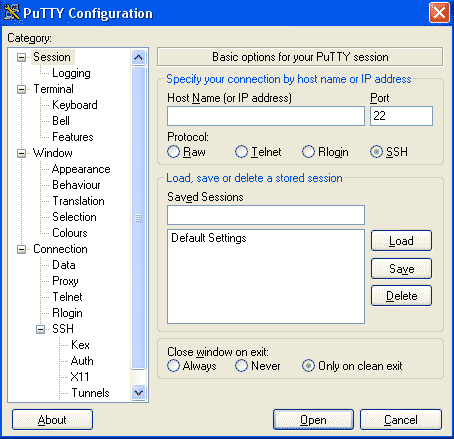Click the Host Name input field

266,116
